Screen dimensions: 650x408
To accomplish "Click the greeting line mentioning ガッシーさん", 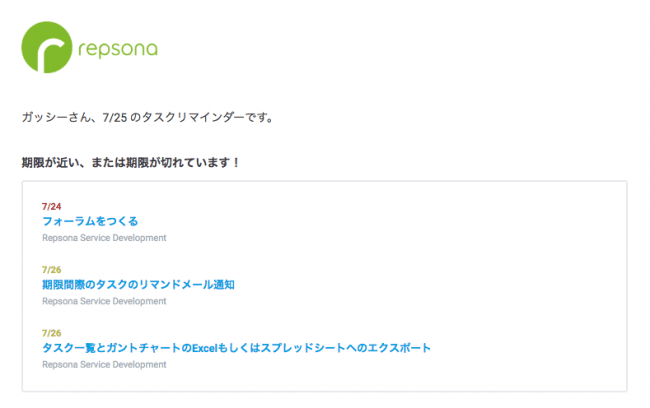I will [x=148, y=118].
